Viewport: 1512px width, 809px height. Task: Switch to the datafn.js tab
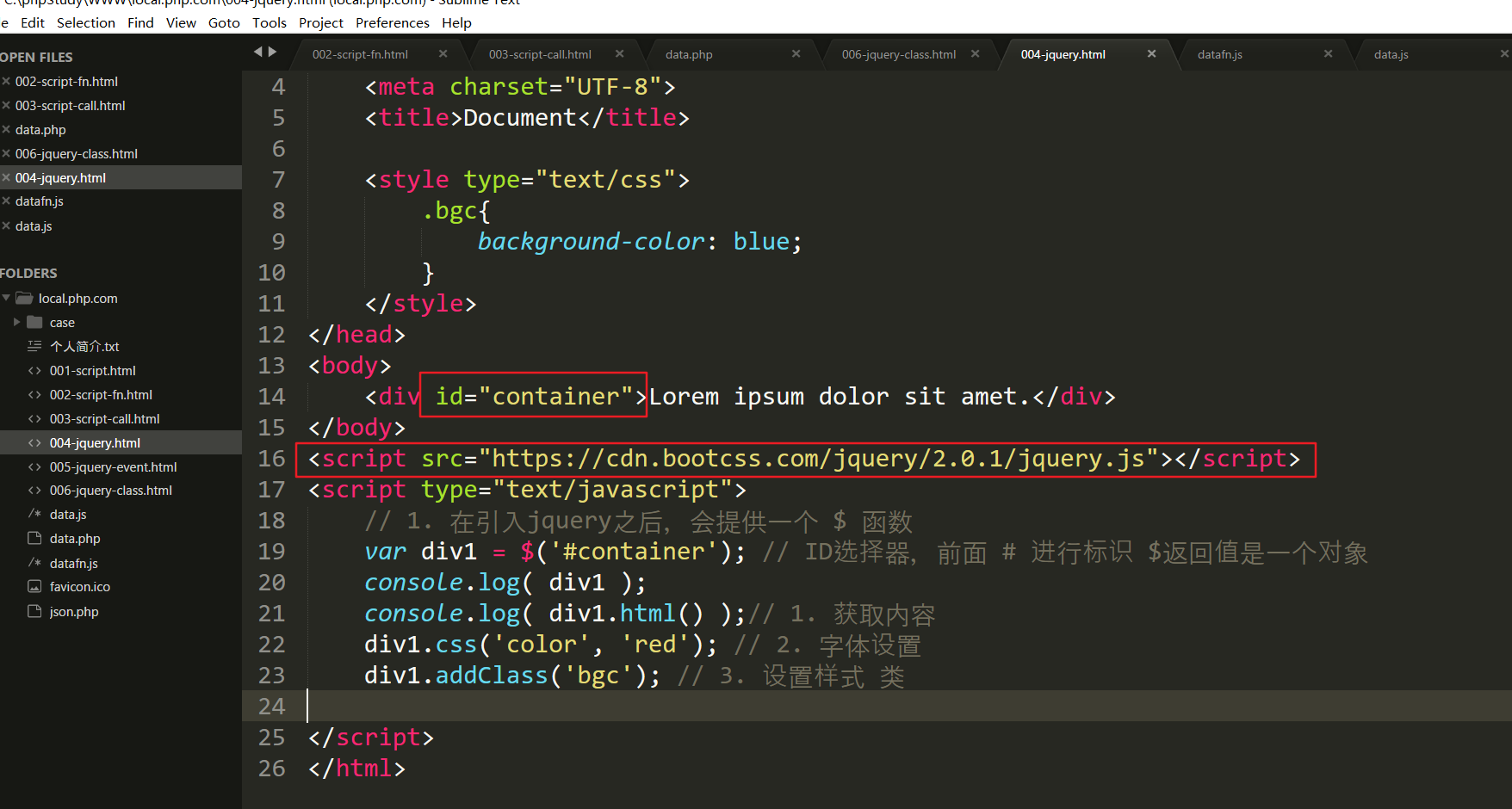(x=1219, y=54)
